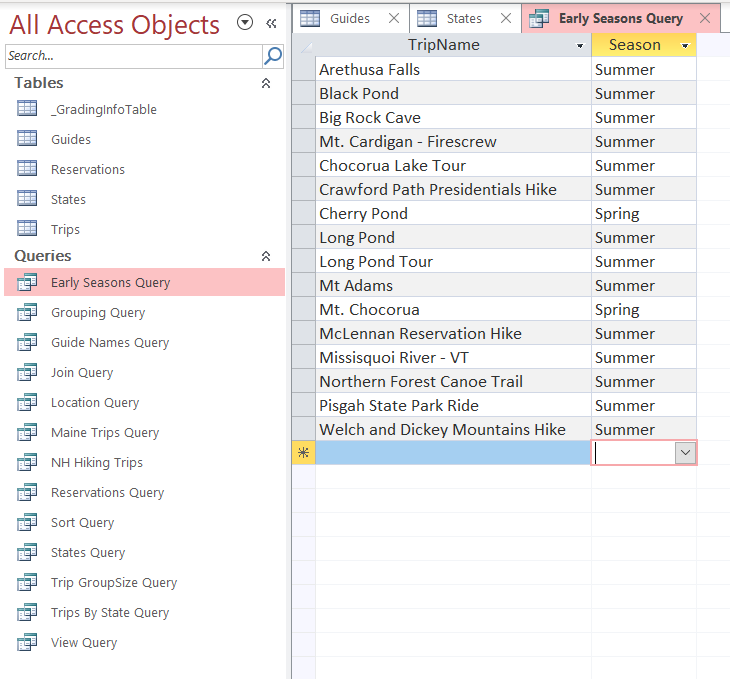
Task: Select the _GradingInfoTable label in the Tables list
Action: click(104, 109)
